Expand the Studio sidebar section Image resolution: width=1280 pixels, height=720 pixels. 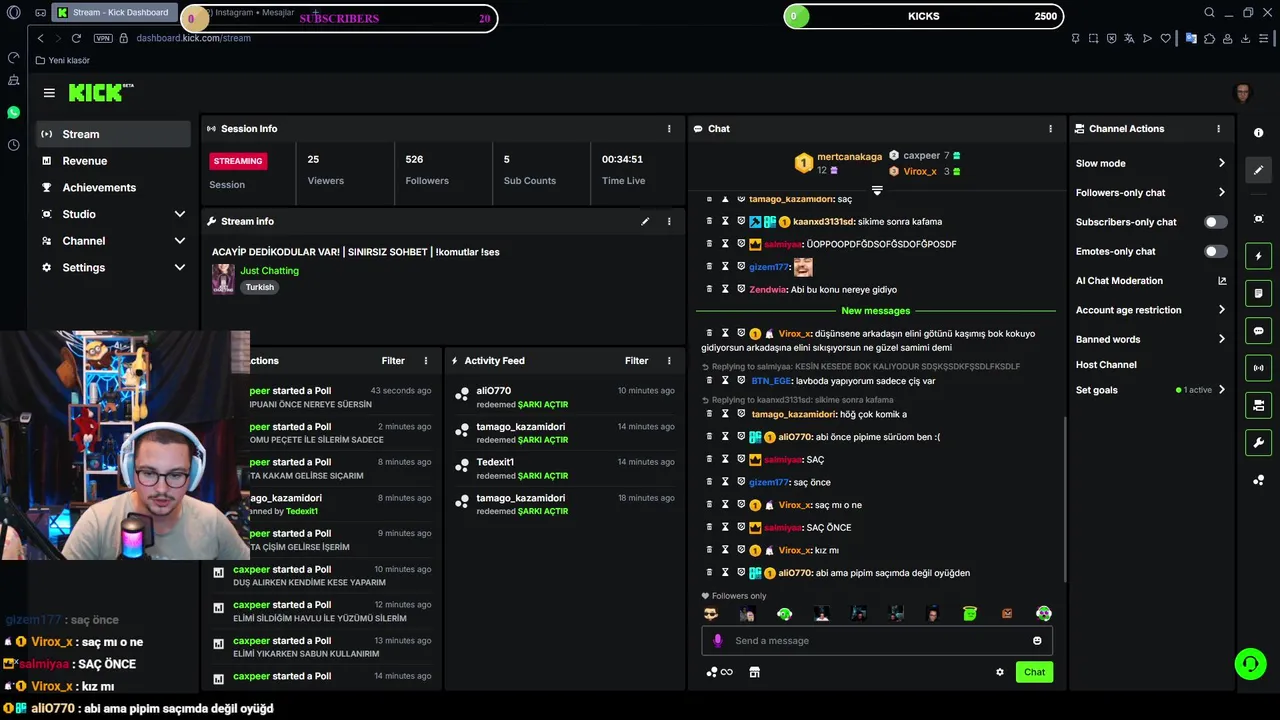click(180, 214)
